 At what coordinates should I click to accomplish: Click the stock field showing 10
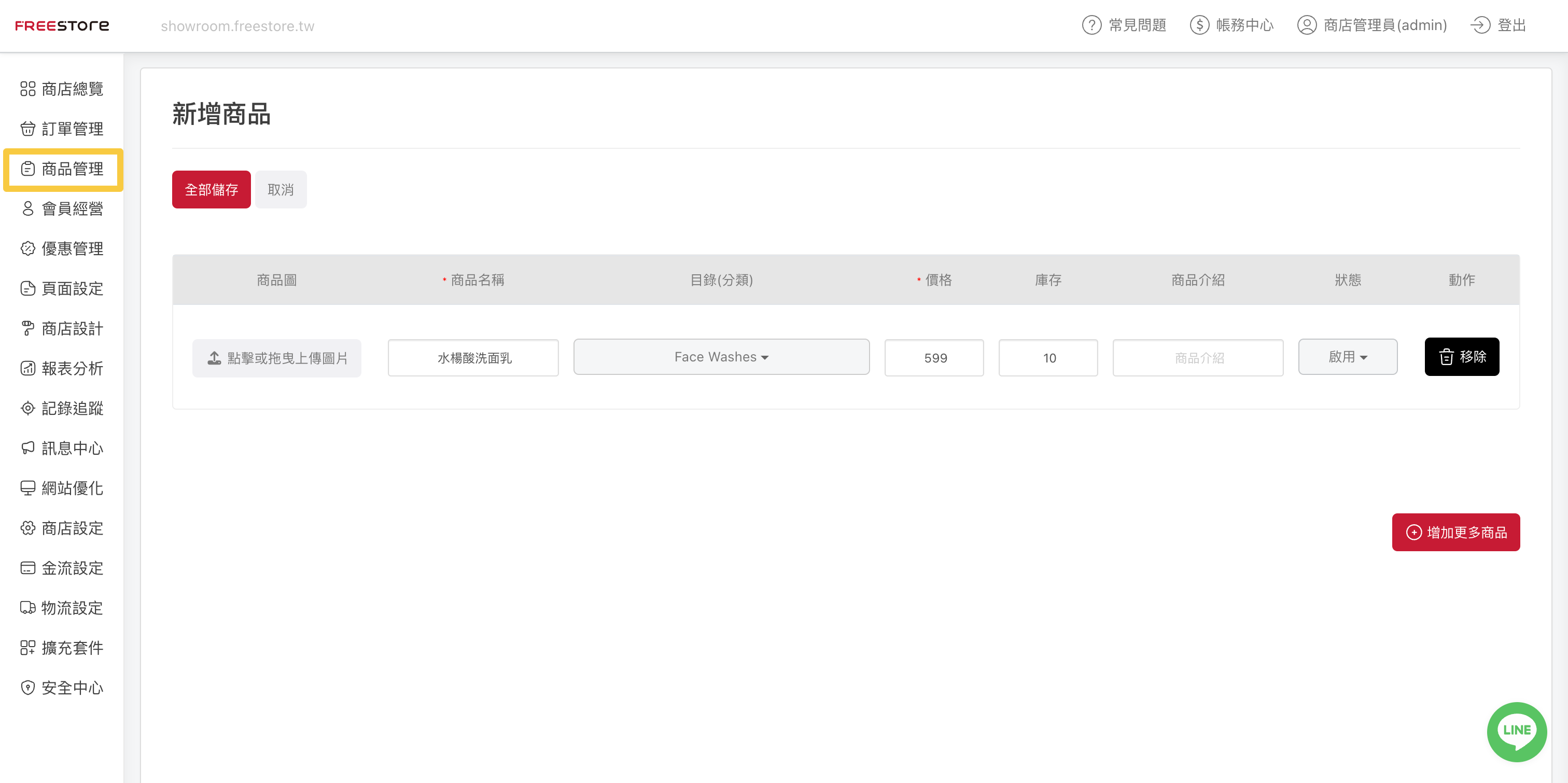[1047, 358]
